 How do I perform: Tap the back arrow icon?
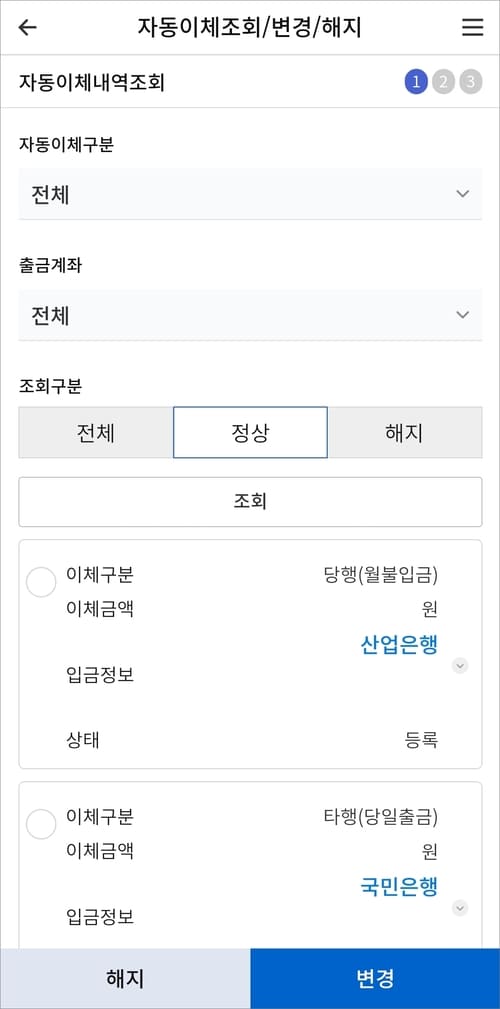[28, 28]
